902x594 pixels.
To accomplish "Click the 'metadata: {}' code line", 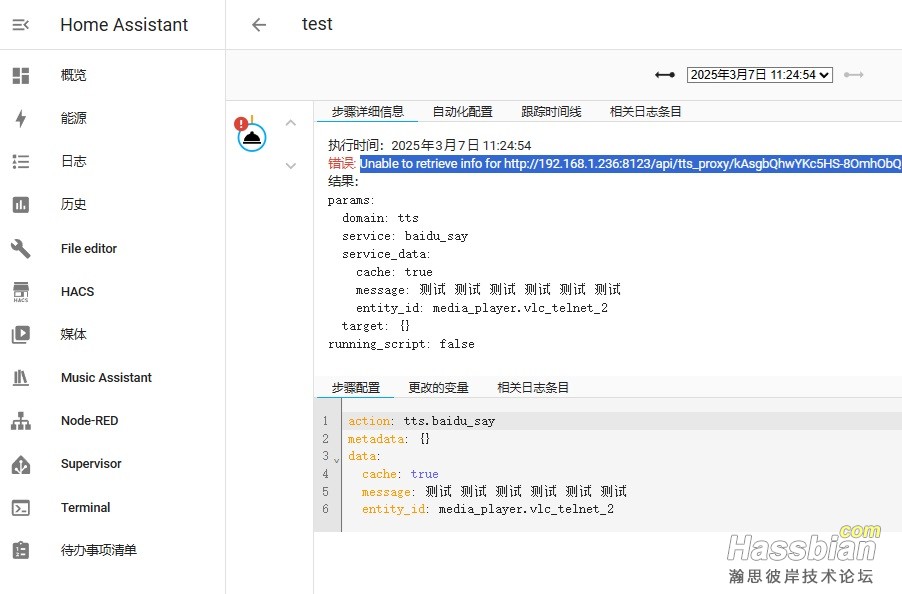I will 389,439.
